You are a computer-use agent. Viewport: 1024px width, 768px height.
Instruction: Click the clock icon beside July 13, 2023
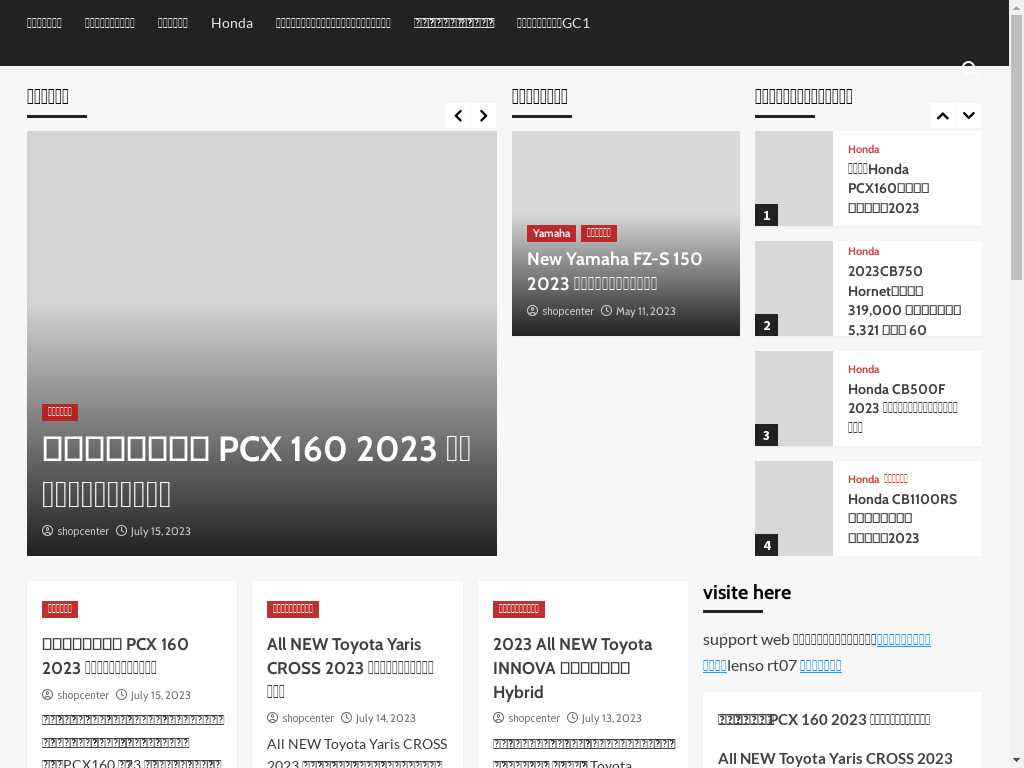(573, 718)
